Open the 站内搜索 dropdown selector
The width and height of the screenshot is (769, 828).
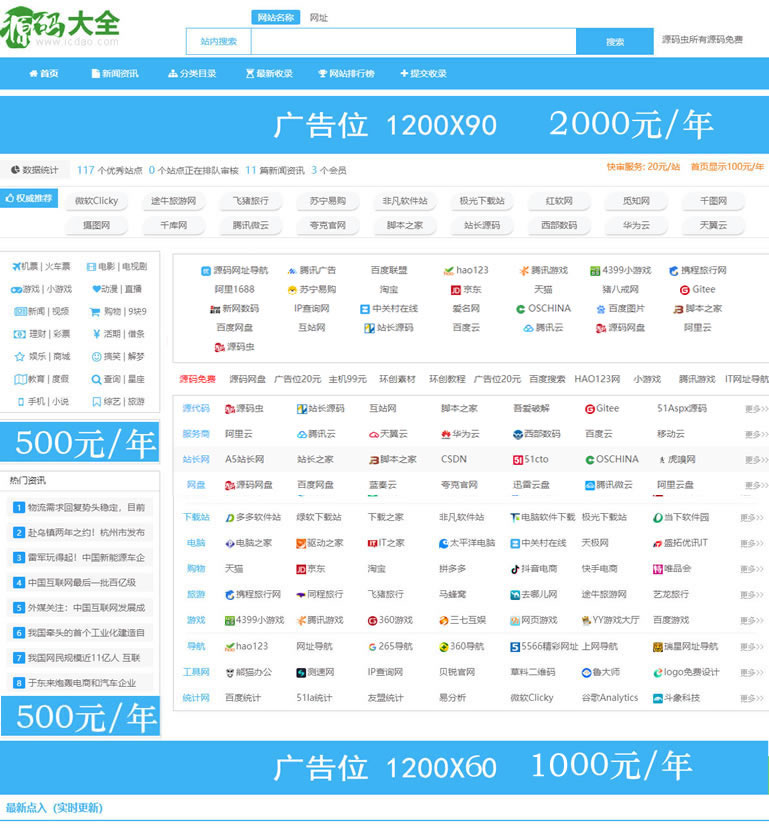[x=219, y=41]
